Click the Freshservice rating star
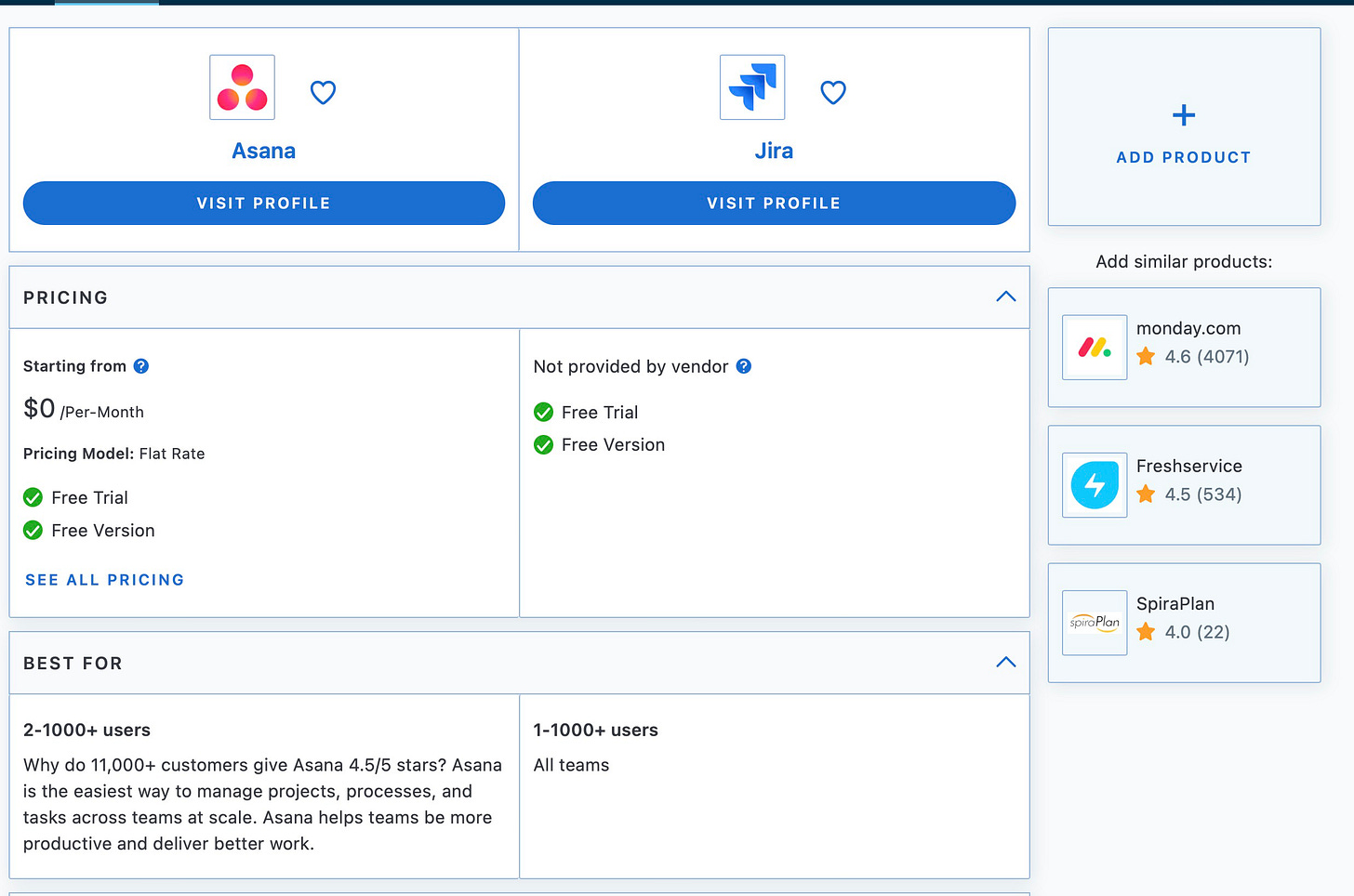This screenshot has width=1354, height=896. click(1146, 494)
